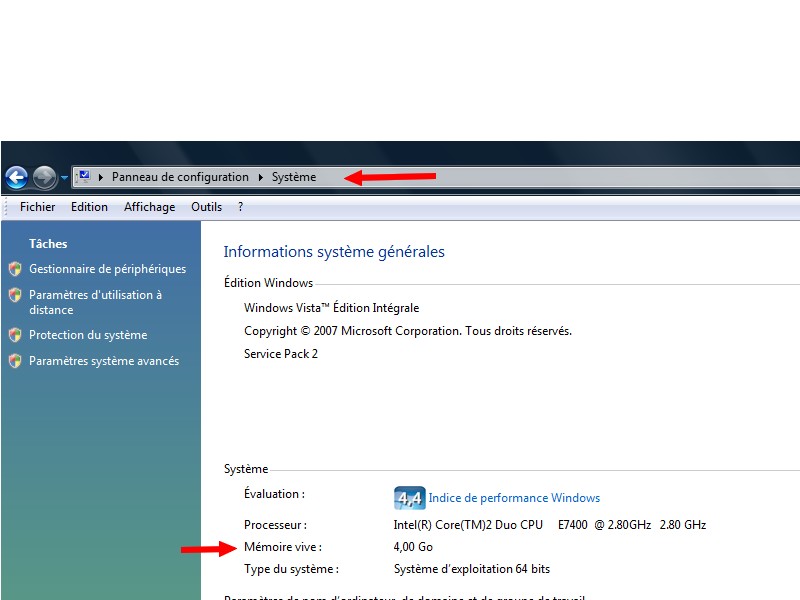
Task: Click shield icon beside Protection du système
Action: pos(15,335)
